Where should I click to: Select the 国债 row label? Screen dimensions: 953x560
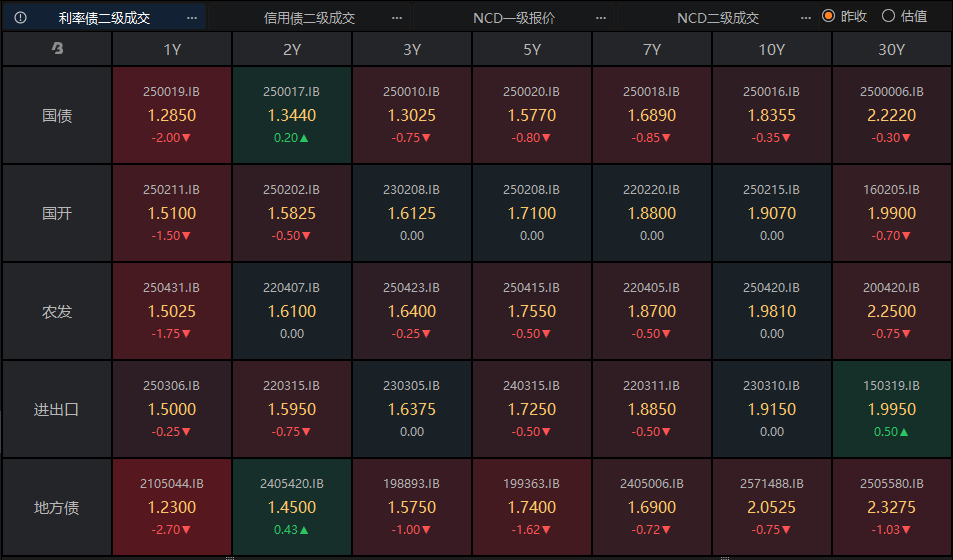[57, 115]
